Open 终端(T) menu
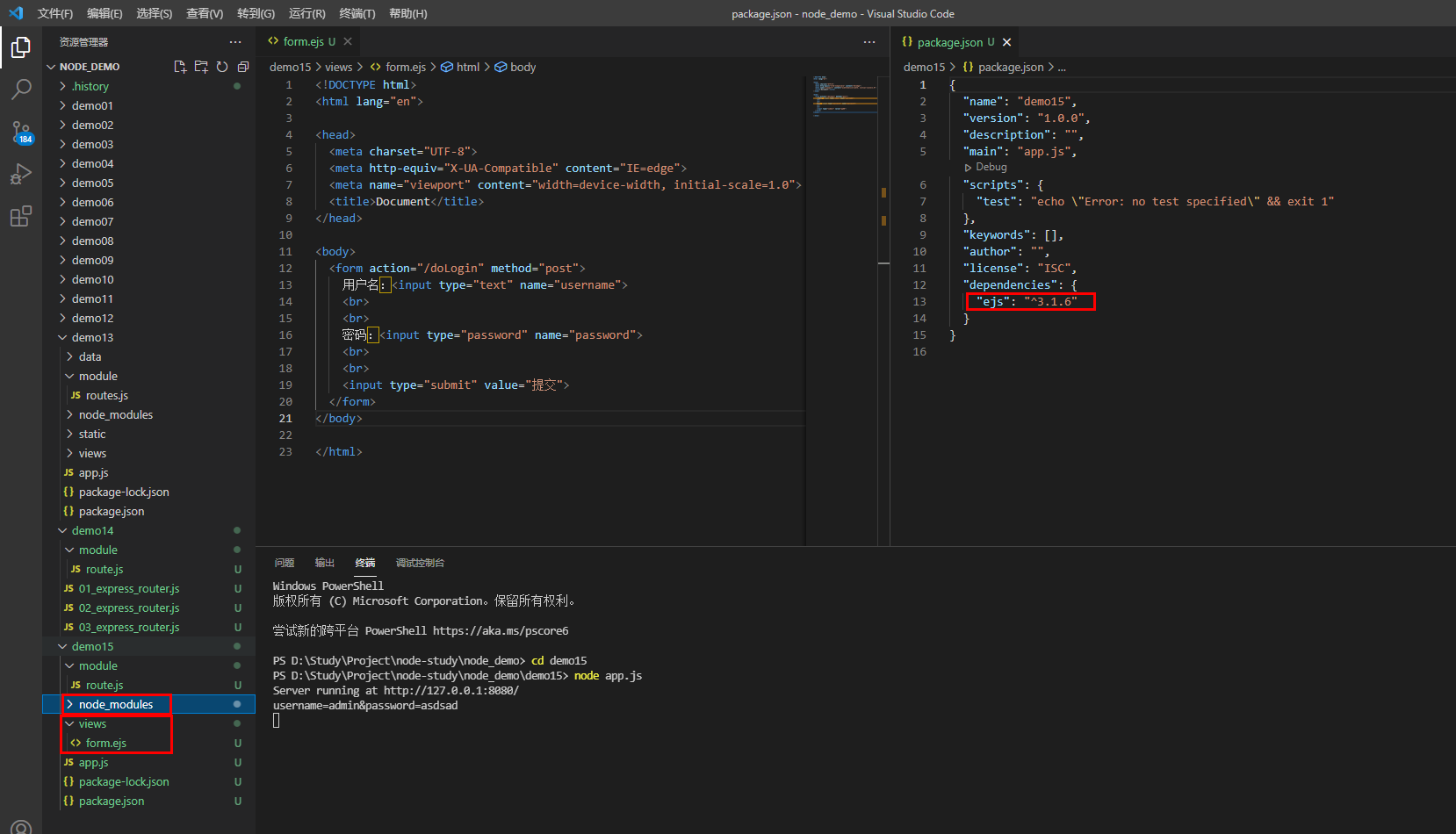The width and height of the screenshot is (1456, 834). (357, 13)
